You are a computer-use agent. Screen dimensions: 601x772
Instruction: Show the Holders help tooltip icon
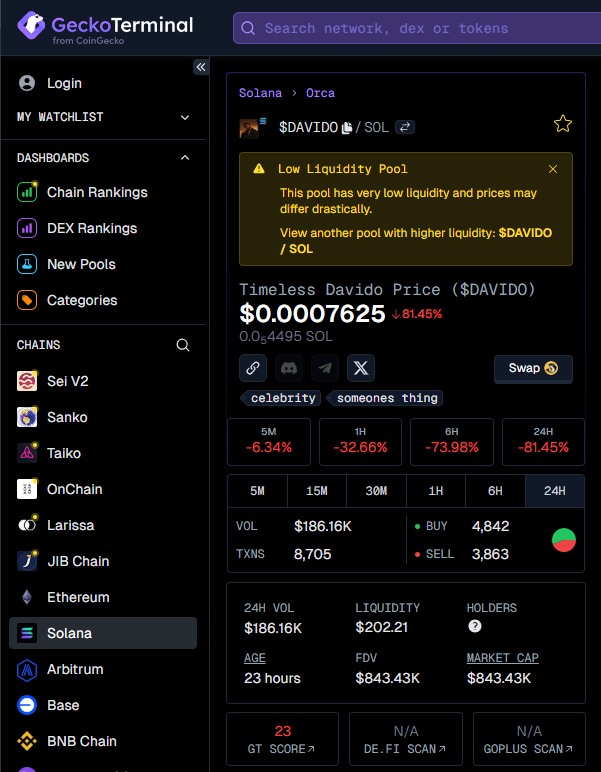coord(475,626)
